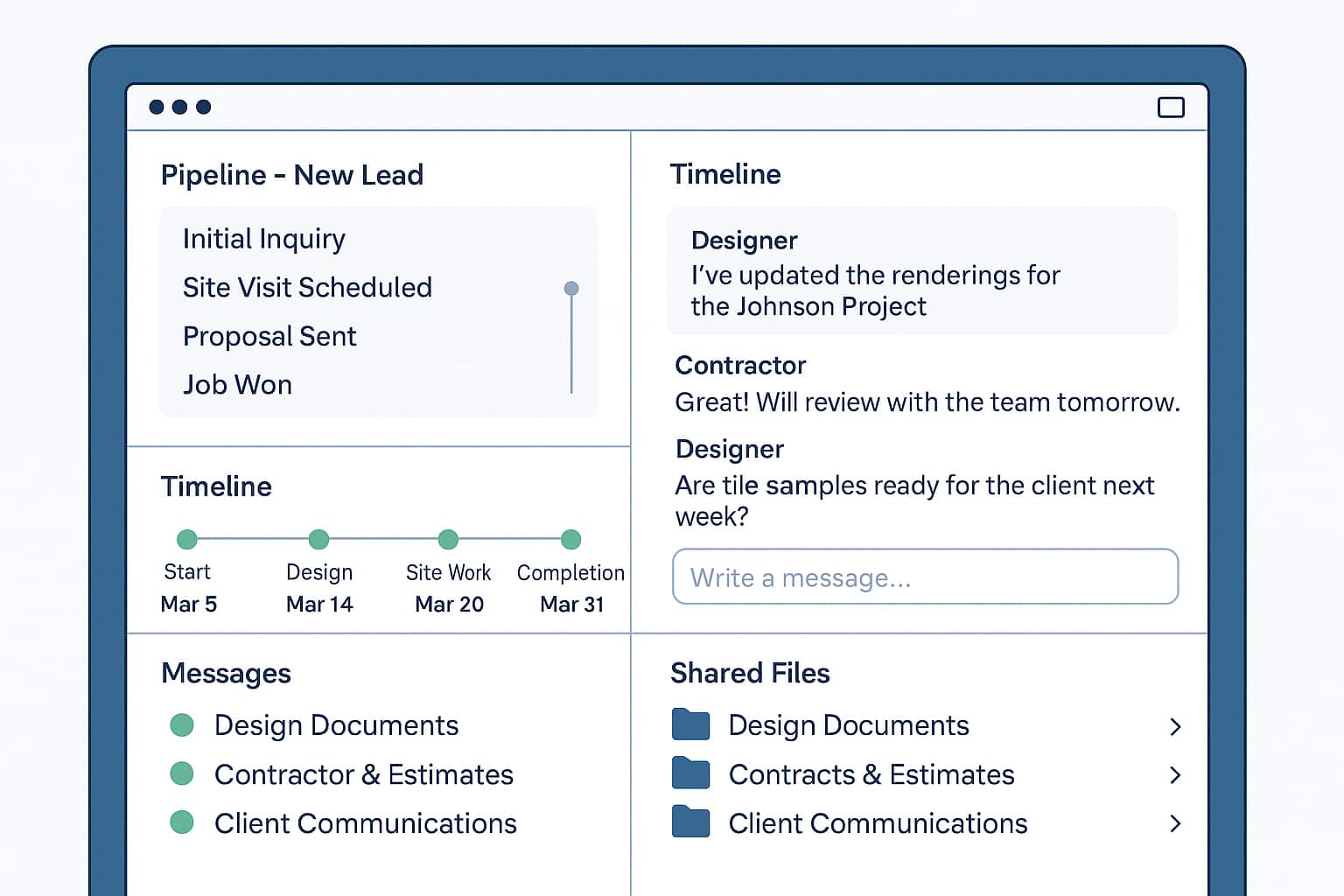The image size is (1344, 896).
Task: Click green dot beside Contractor & Estimates
Action: [x=182, y=773]
